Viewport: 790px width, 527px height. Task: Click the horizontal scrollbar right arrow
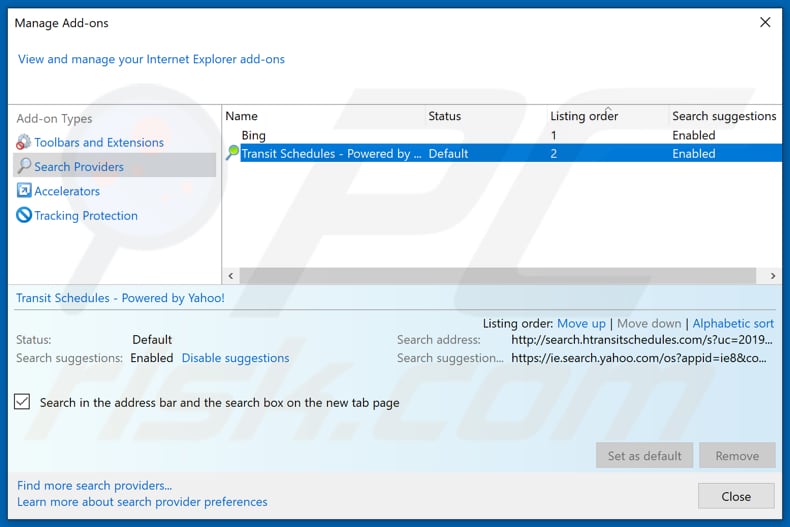[x=772, y=276]
